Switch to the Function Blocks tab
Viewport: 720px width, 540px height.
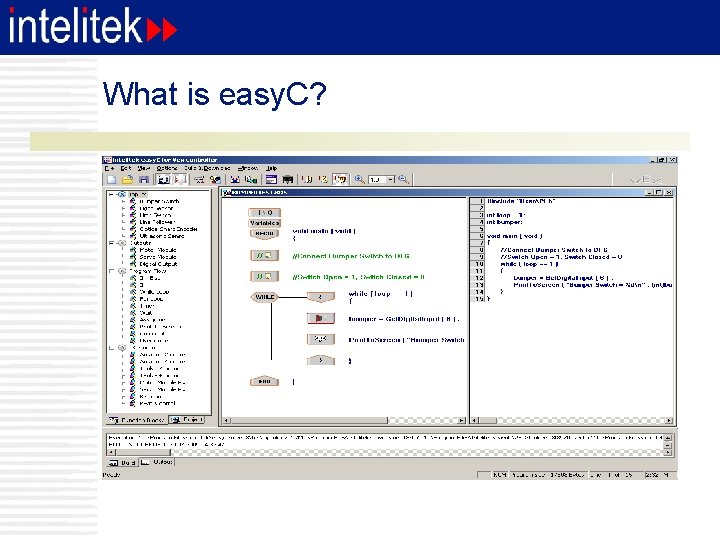[x=137, y=420]
